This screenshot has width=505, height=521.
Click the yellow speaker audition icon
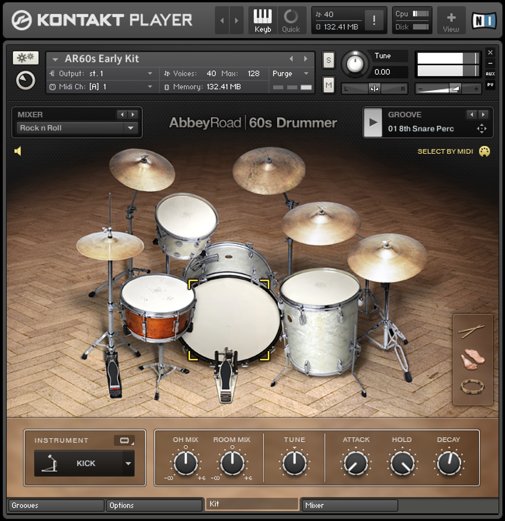click(18, 151)
